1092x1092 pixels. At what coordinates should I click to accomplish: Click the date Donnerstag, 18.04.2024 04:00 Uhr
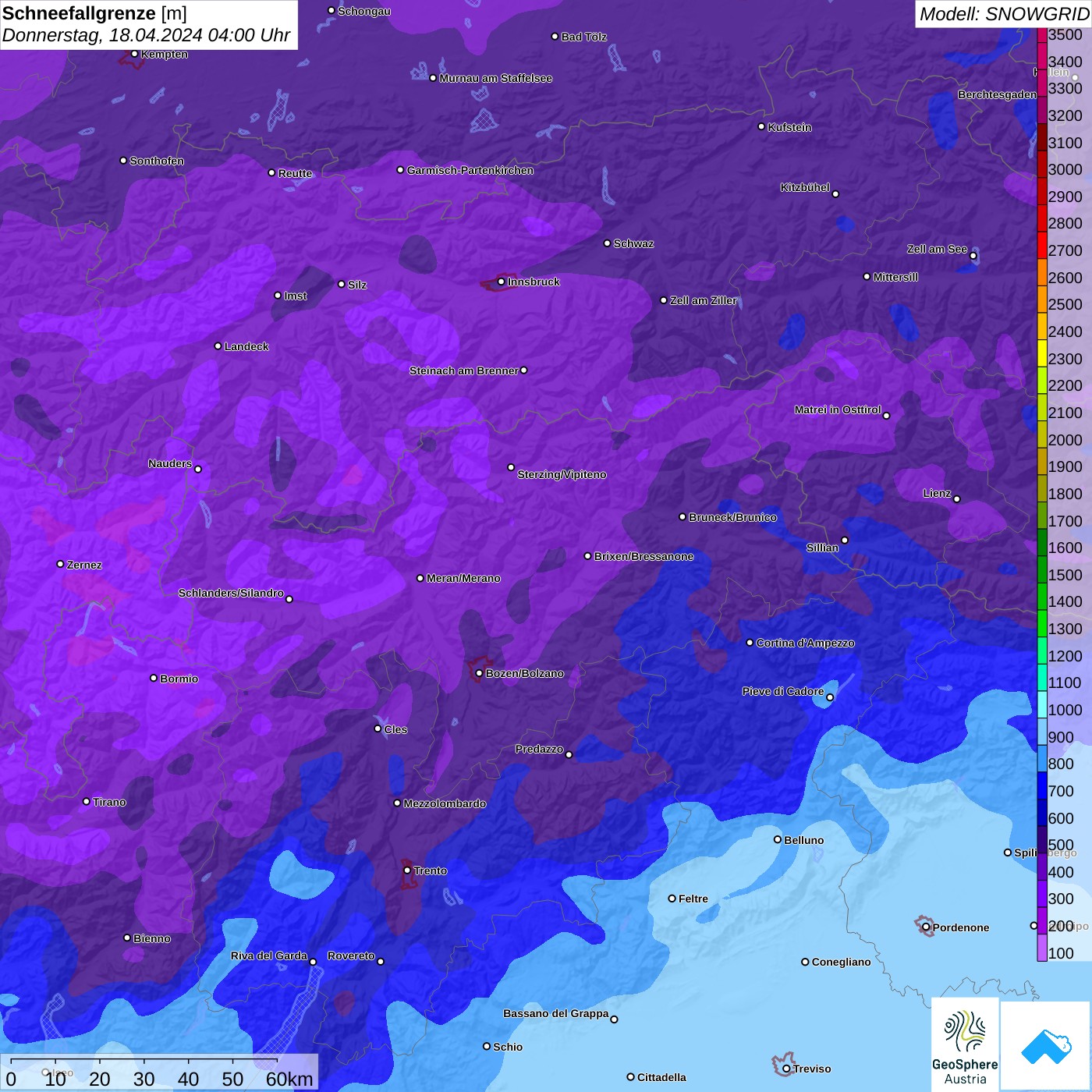[146, 35]
